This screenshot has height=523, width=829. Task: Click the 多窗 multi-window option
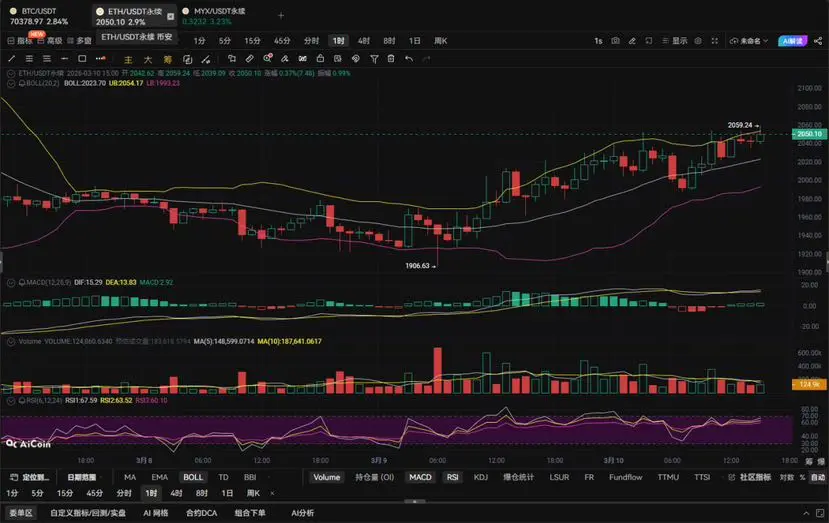(79, 41)
